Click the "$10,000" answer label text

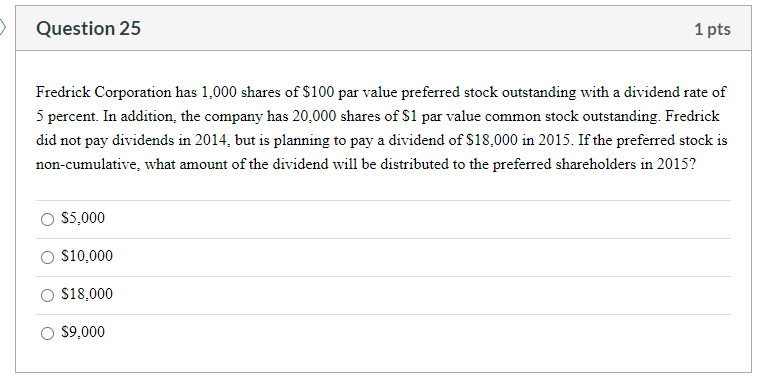coord(87,256)
